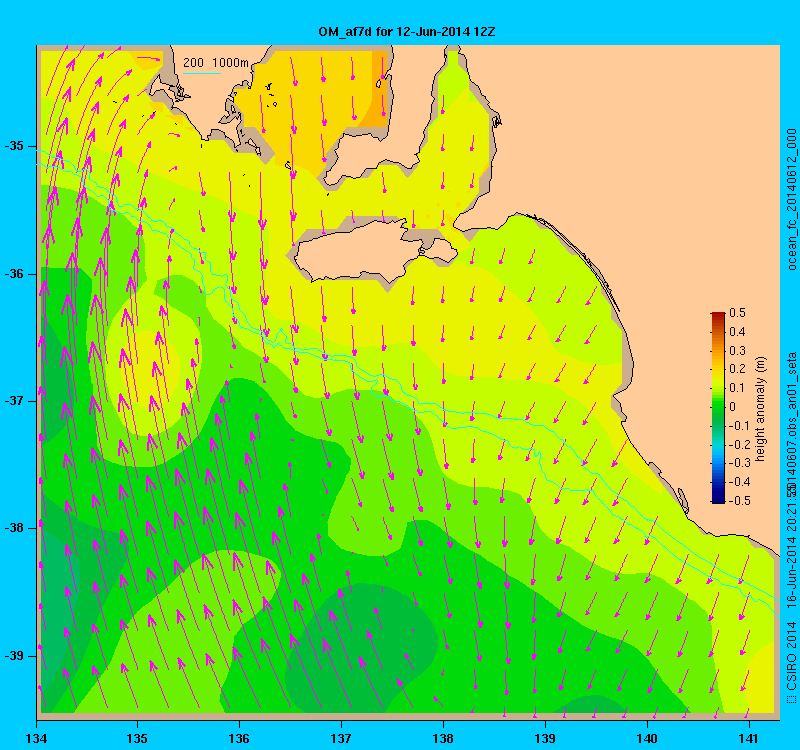Click the 'obs_an01_seta' vertical side label
Image resolution: width=800 pixels, height=750 pixels.
(791, 396)
